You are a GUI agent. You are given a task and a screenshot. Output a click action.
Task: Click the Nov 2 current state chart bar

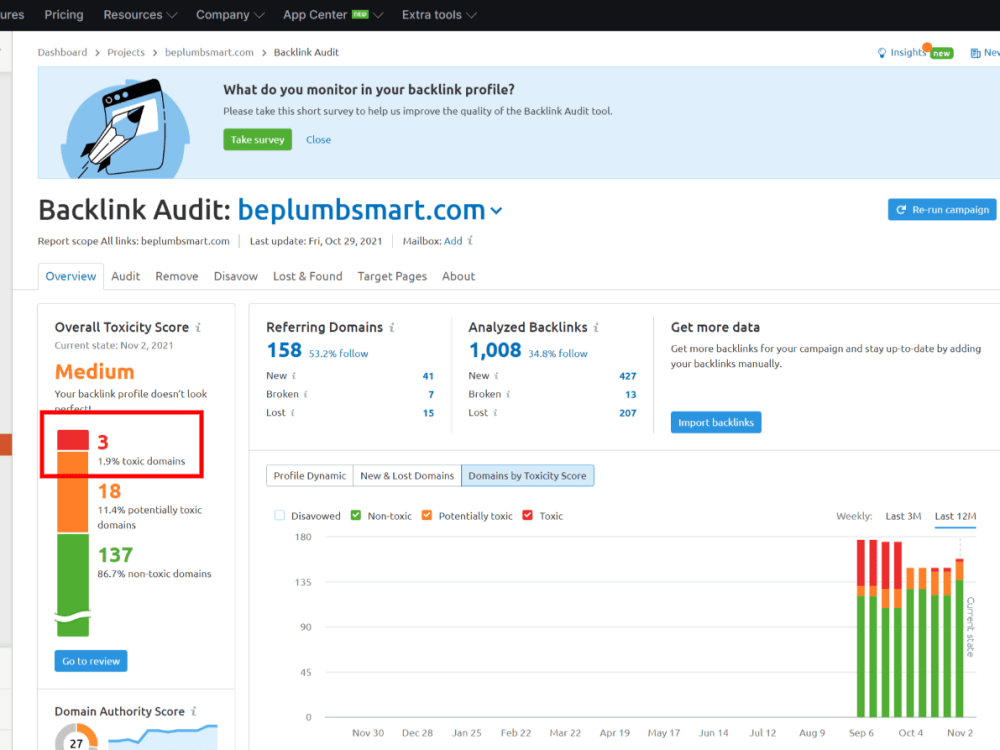pyautogui.click(x=959, y=638)
